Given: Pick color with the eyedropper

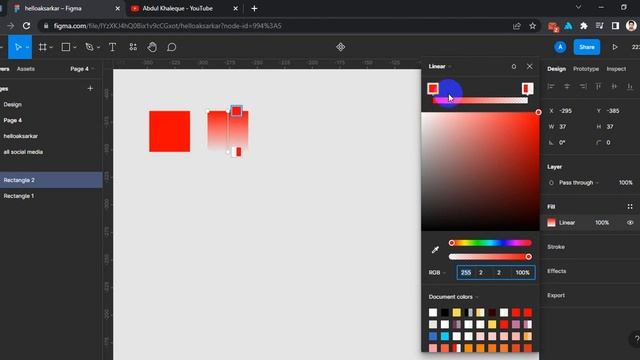Looking at the screenshot, I should [x=435, y=249].
